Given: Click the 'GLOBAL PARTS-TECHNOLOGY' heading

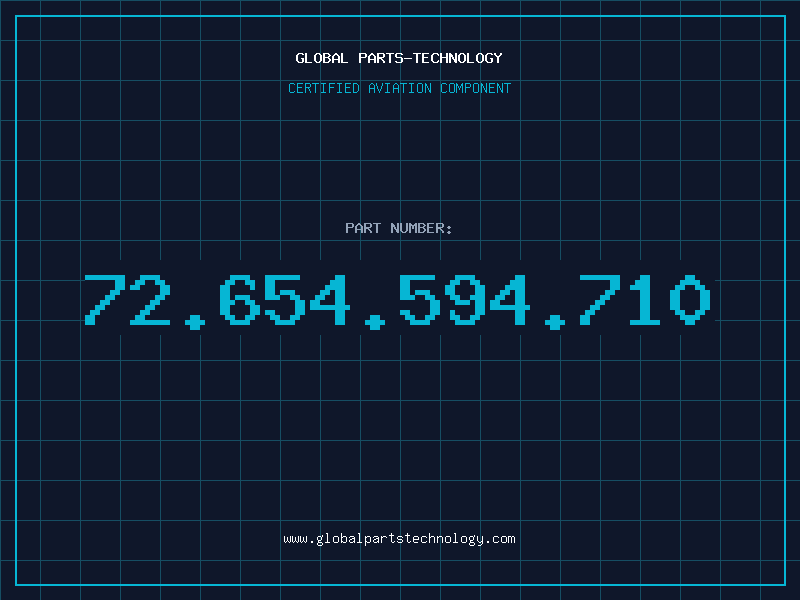Looking at the screenshot, I should pos(399,58).
